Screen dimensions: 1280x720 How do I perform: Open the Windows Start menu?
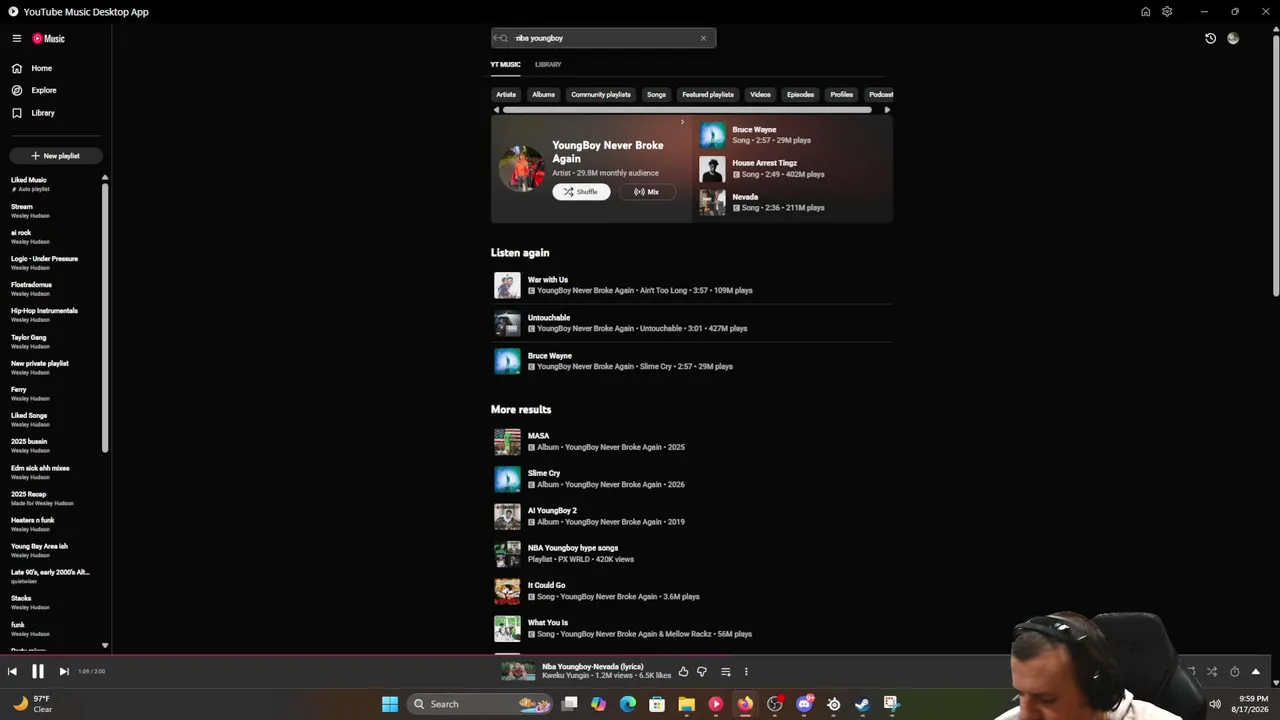[x=390, y=704]
